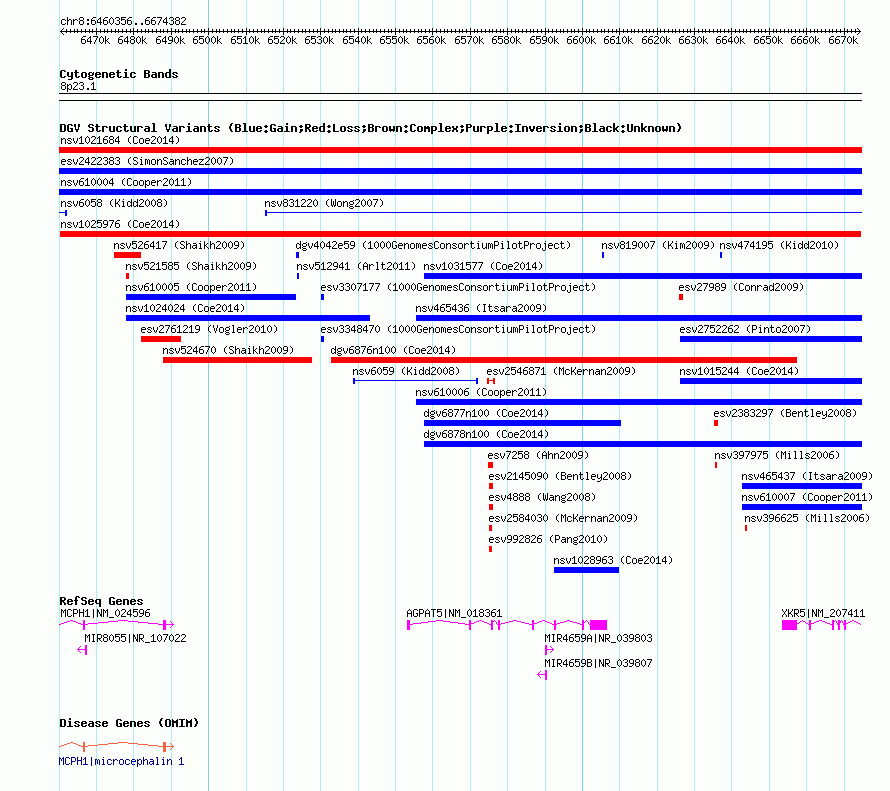Select nsv6059 (Kidd2008) variant label
This screenshot has height=791, width=890.
click(x=406, y=371)
